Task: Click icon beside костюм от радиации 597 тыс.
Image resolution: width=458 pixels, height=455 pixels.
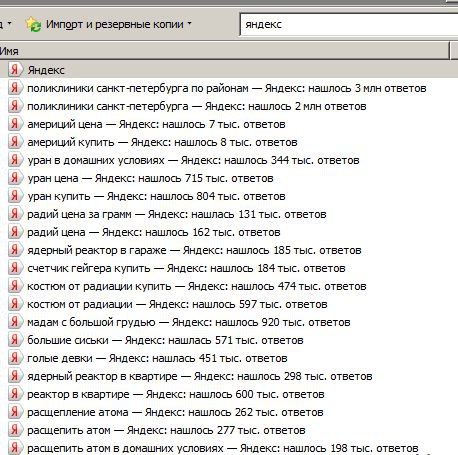Action: point(15,304)
